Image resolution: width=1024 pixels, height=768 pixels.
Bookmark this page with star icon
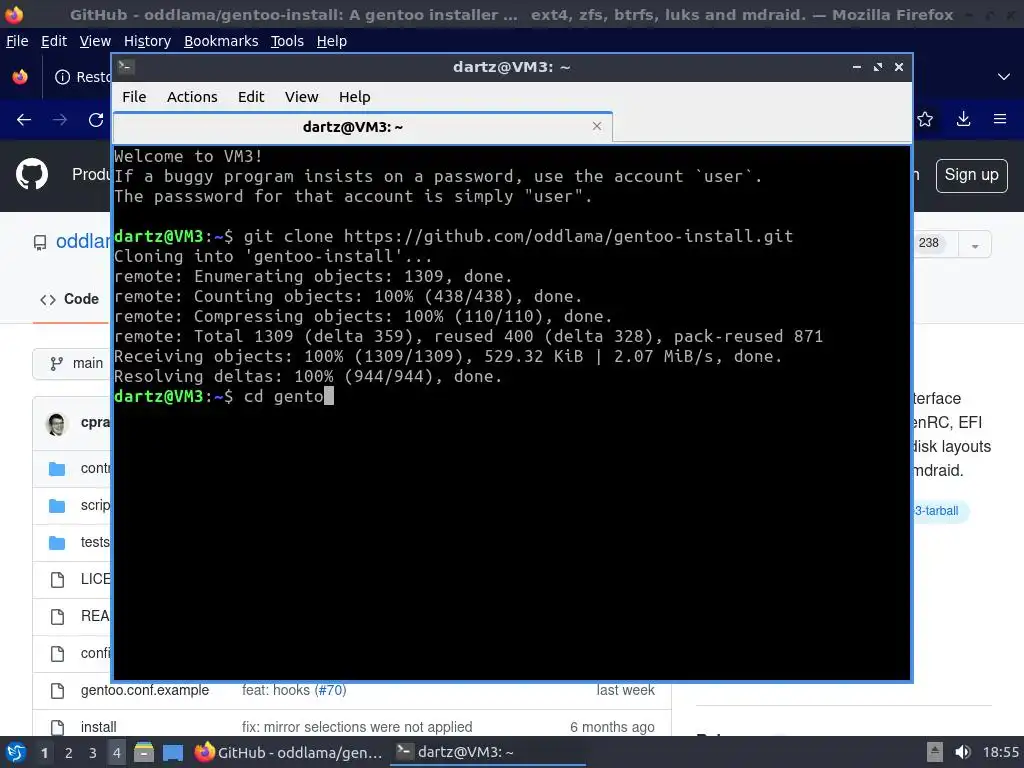[x=925, y=119]
